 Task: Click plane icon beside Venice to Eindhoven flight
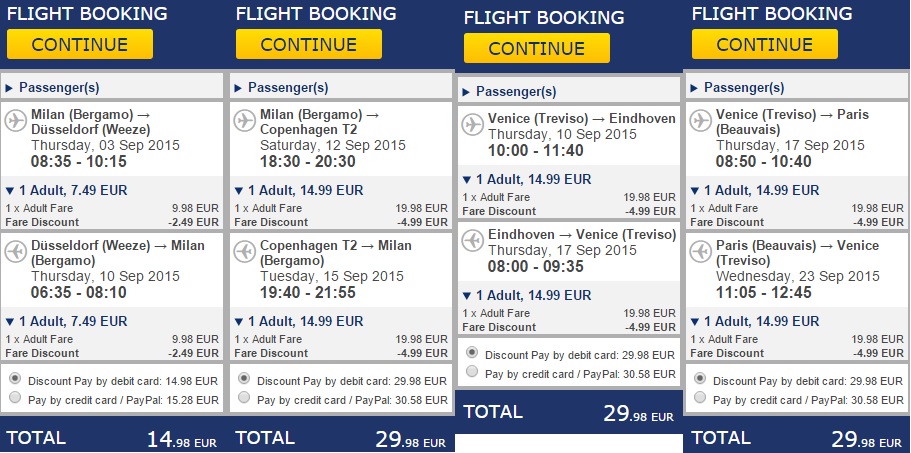(x=473, y=125)
